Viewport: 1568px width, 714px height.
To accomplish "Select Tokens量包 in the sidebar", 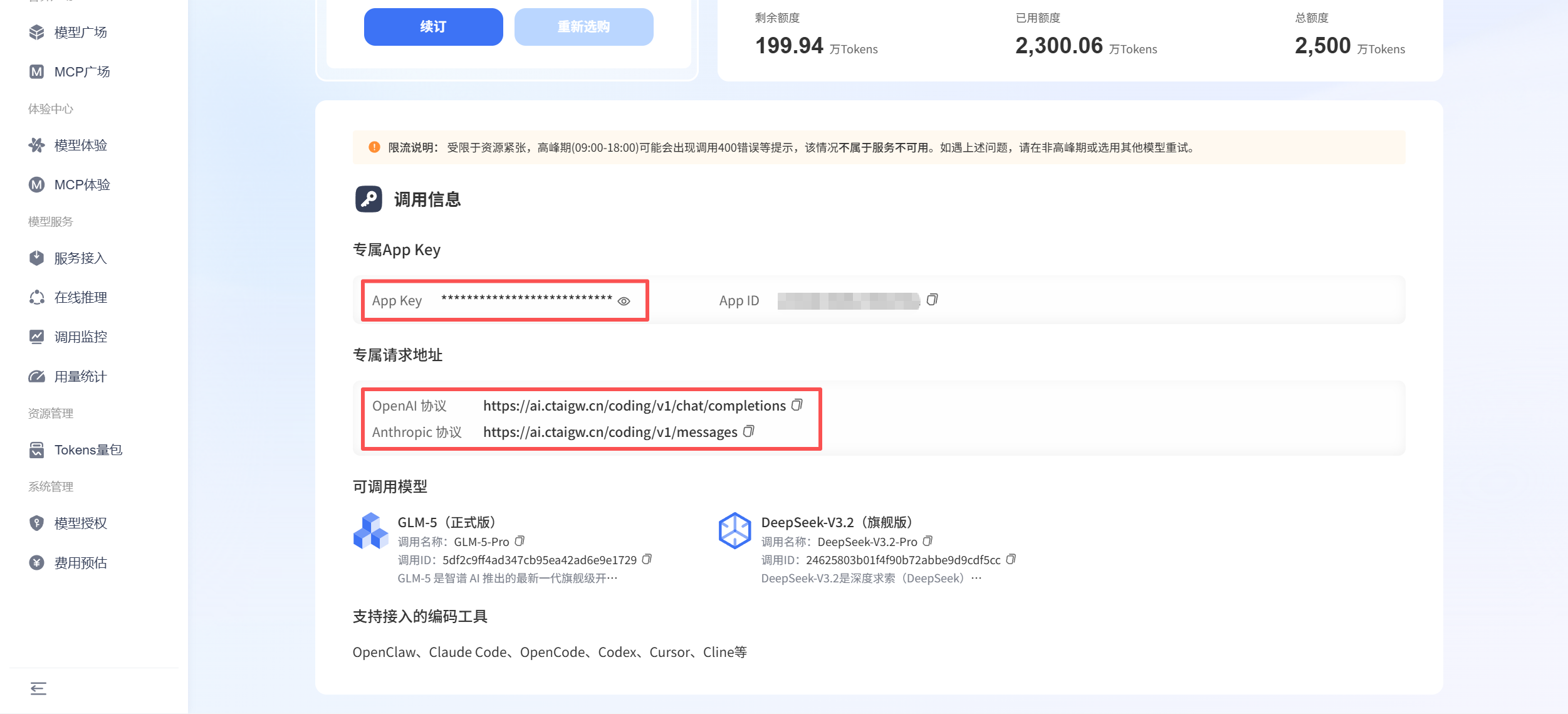I will tap(88, 449).
